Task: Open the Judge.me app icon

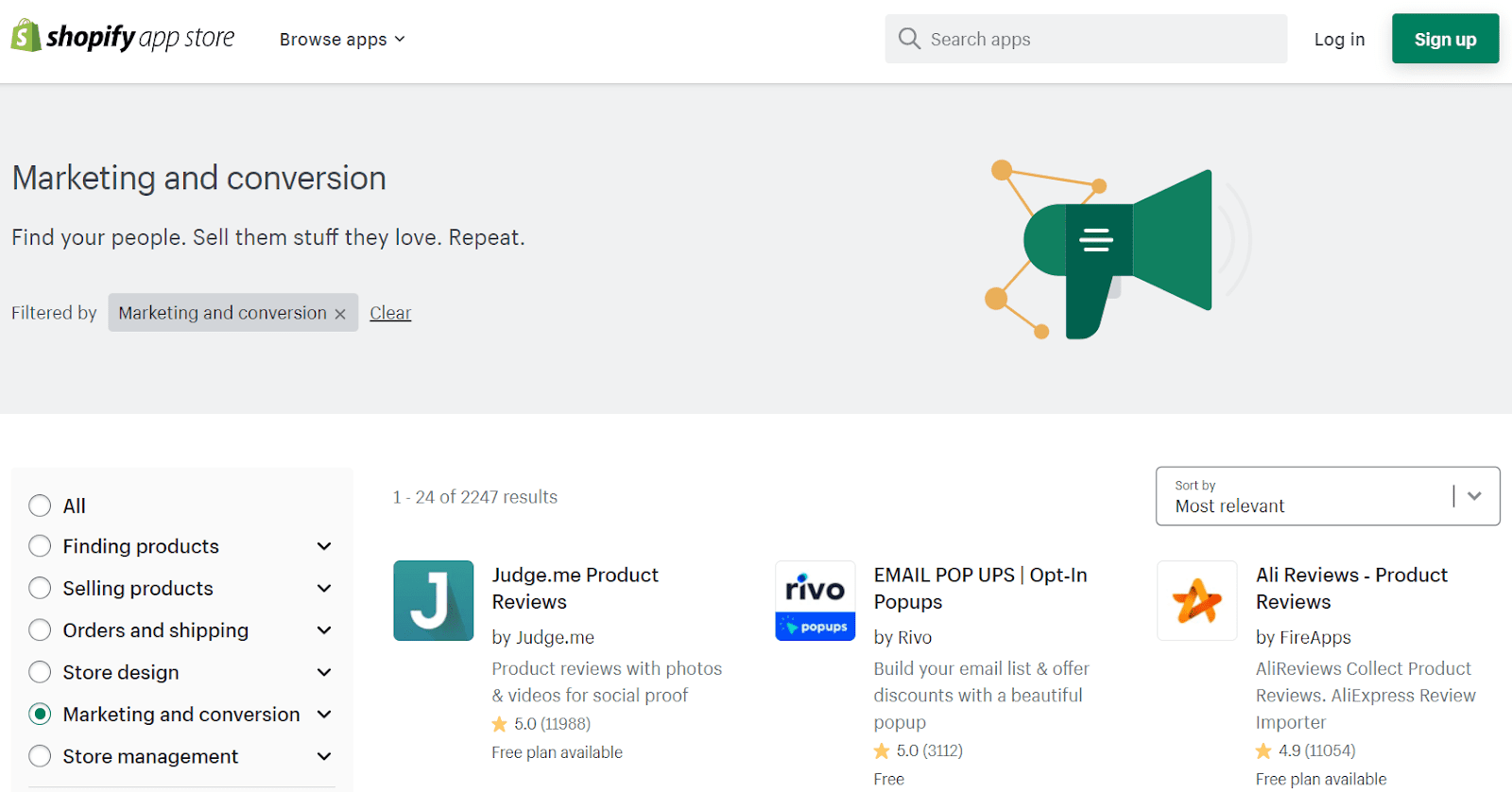Action: [434, 601]
